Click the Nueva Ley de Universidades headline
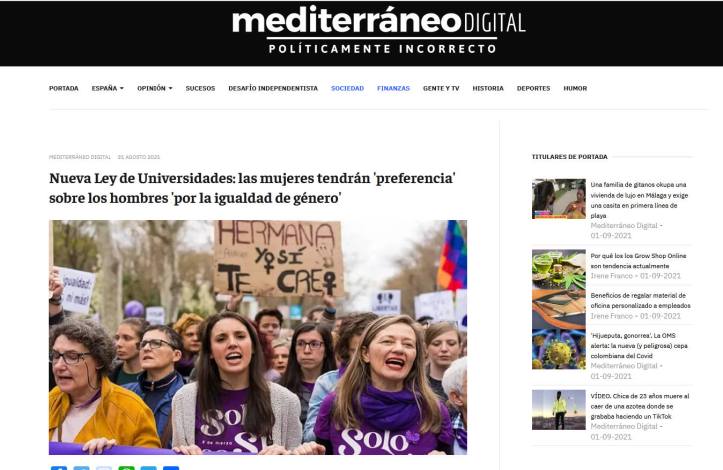Image resolution: width=723 pixels, height=470 pixels. [x=252, y=188]
